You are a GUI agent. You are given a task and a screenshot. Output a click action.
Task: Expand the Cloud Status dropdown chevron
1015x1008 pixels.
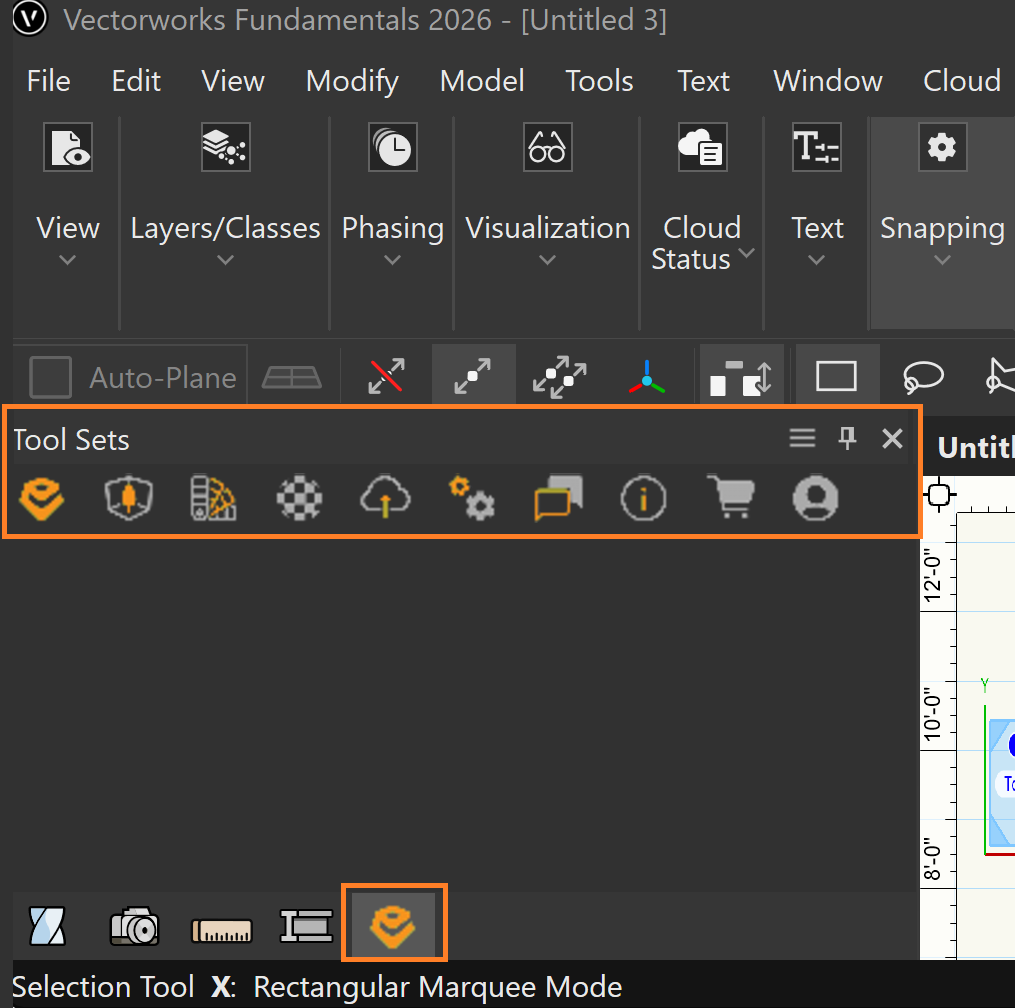746,253
